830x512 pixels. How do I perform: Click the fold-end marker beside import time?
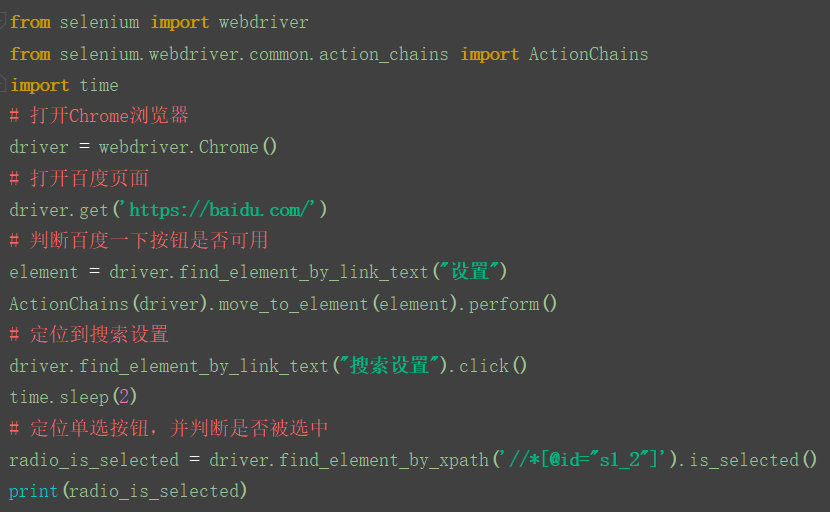click(x=3, y=84)
